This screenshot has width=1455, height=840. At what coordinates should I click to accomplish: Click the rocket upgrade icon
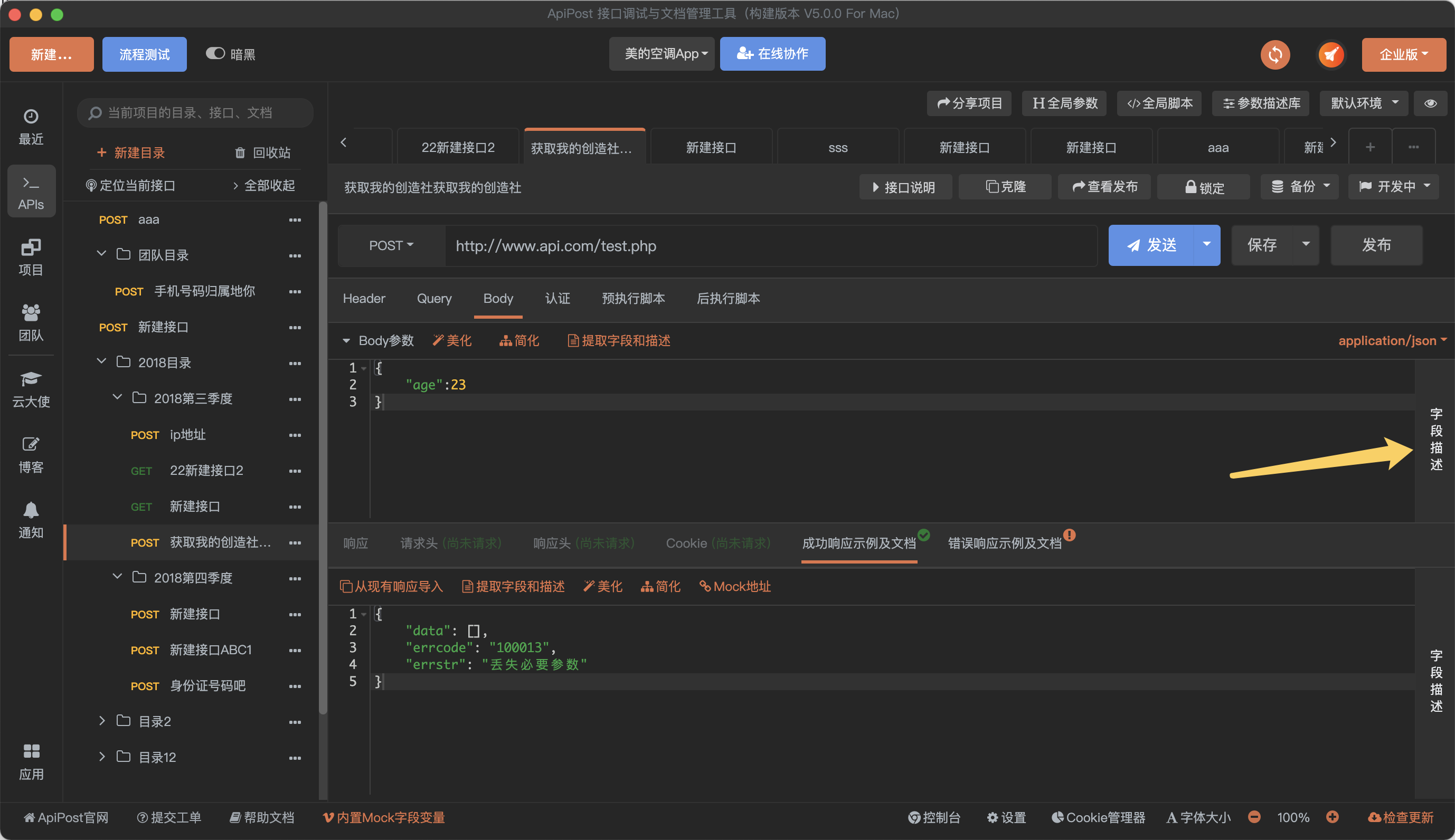click(1331, 55)
